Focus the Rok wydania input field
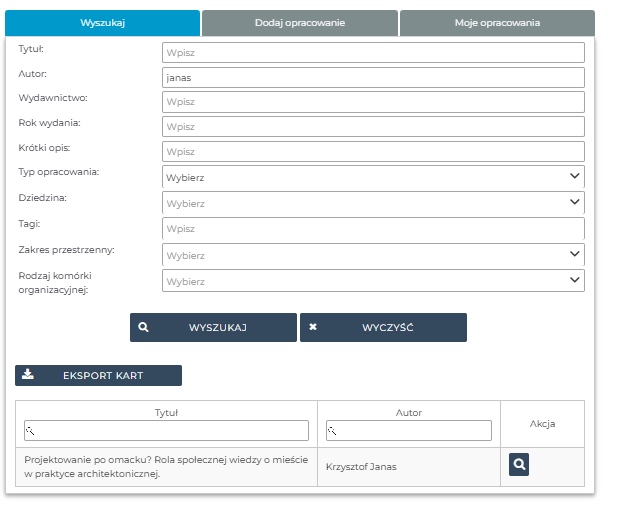This screenshot has height=528, width=619. click(x=372, y=127)
